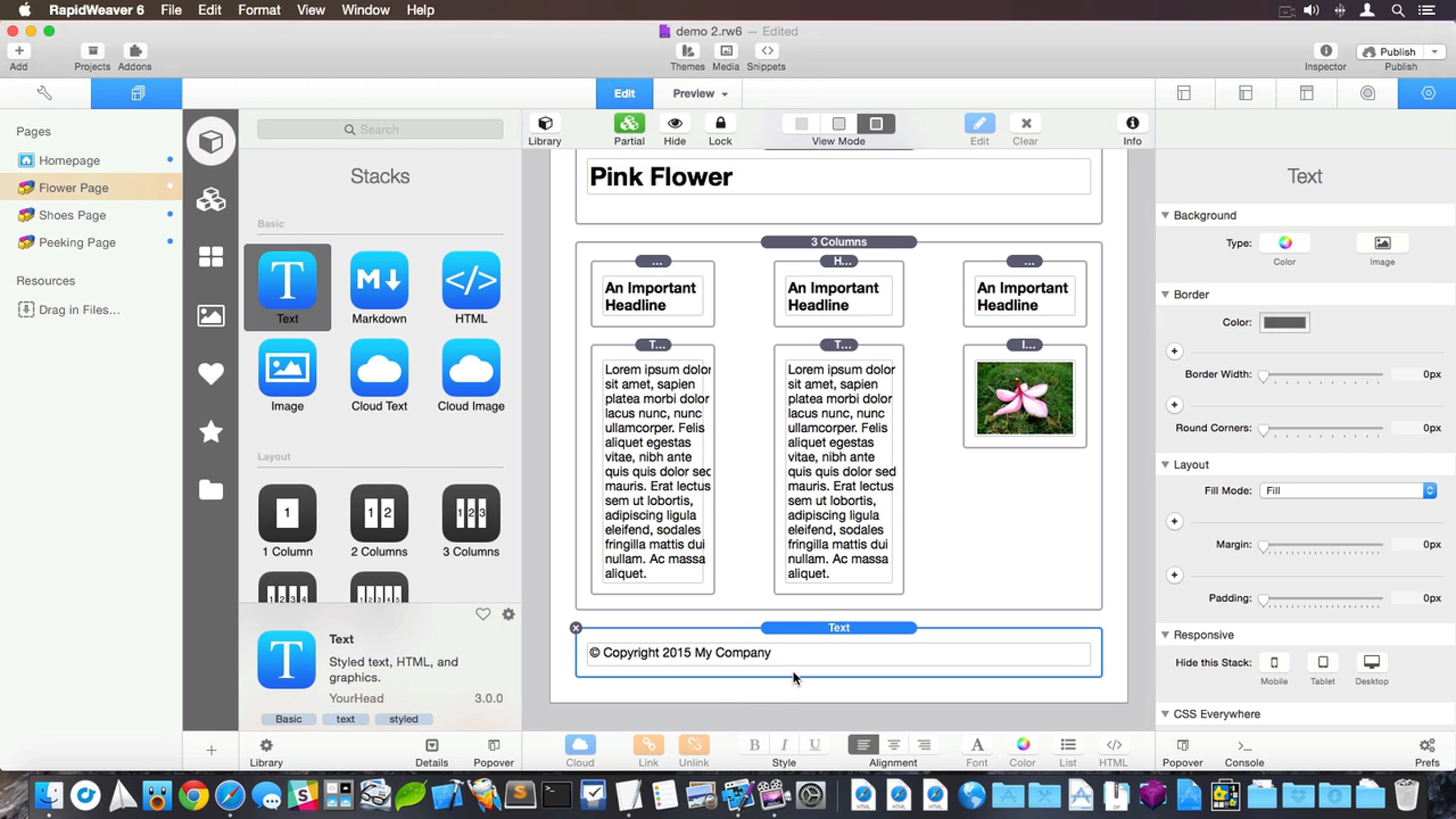
Task: Click the pink flower image thumbnail
Action: coord(1025,398)
